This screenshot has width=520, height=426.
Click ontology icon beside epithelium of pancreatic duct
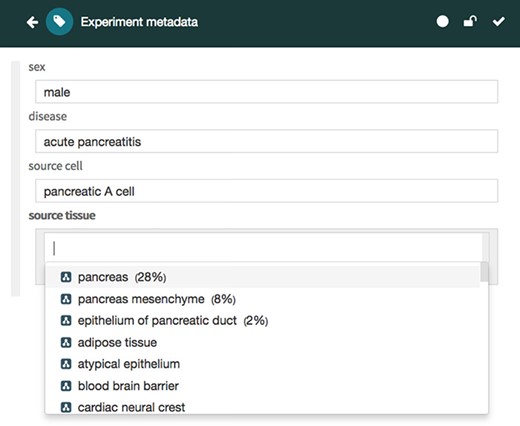click(x=66, y=321)
